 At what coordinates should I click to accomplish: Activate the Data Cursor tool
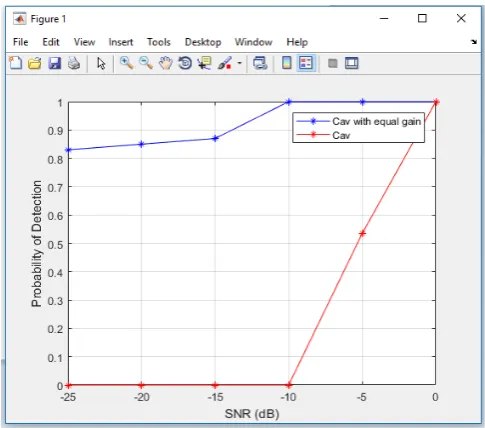204,63
